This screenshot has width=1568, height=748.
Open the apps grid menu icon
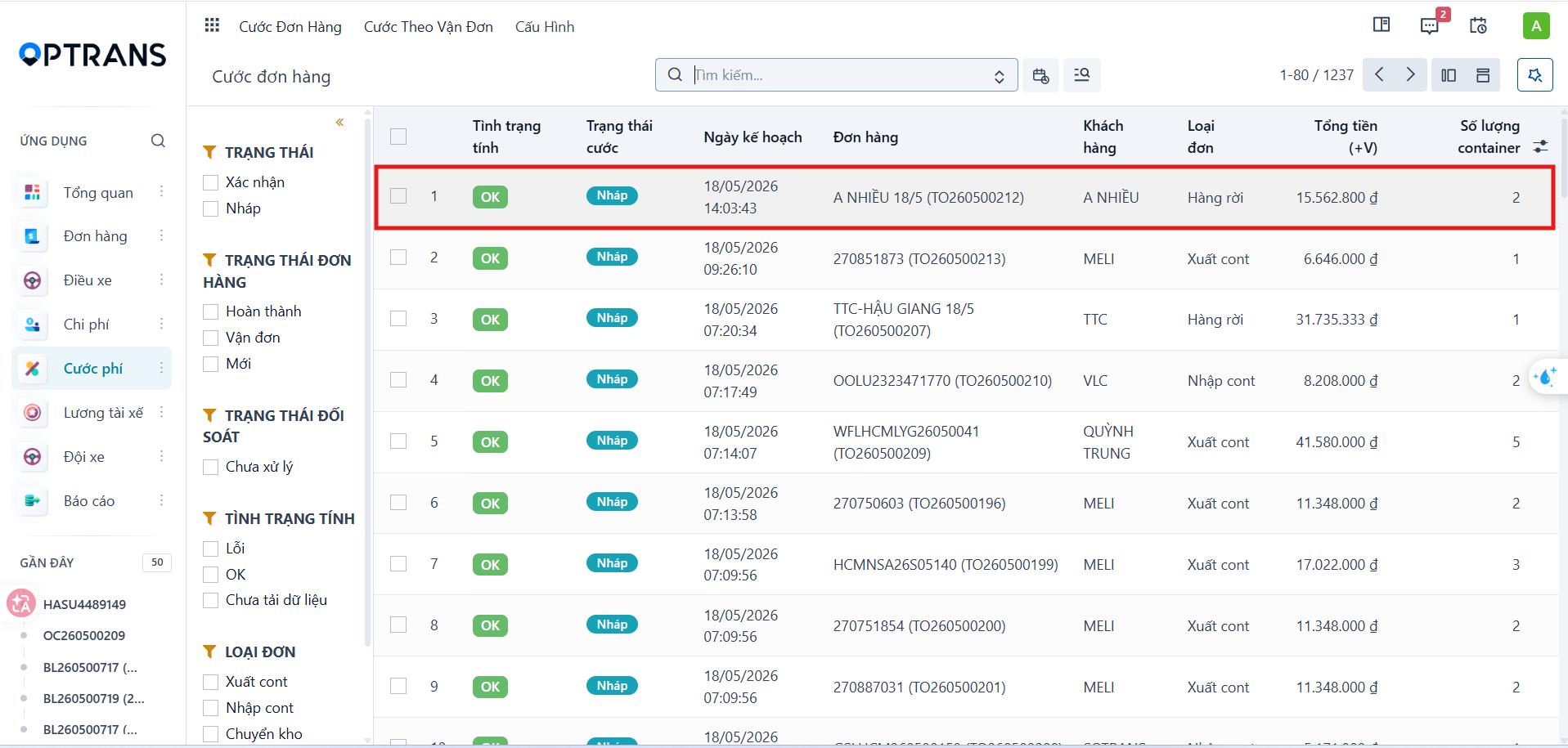point(212,25)
